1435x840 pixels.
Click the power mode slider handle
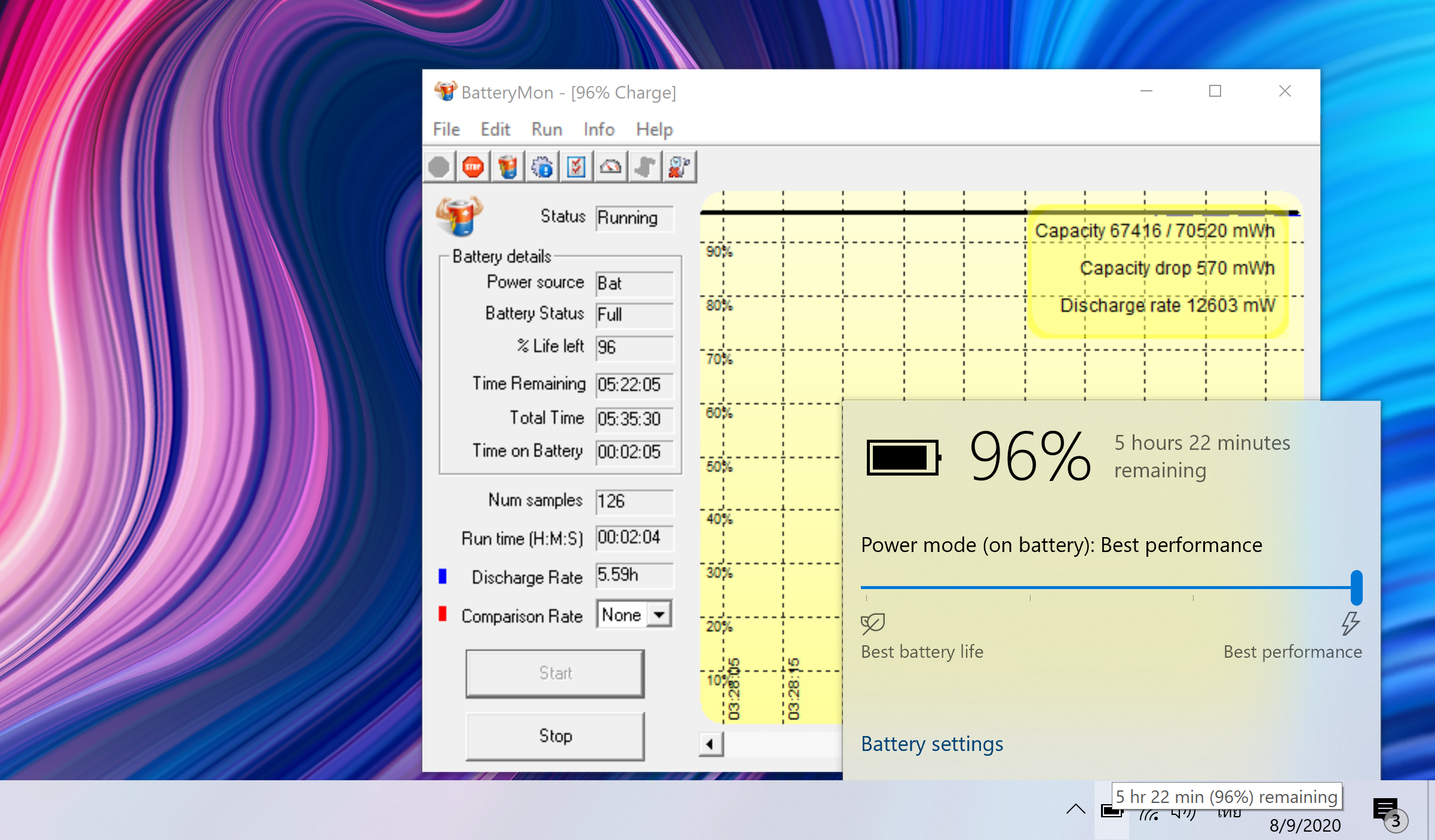[1357, 587]
